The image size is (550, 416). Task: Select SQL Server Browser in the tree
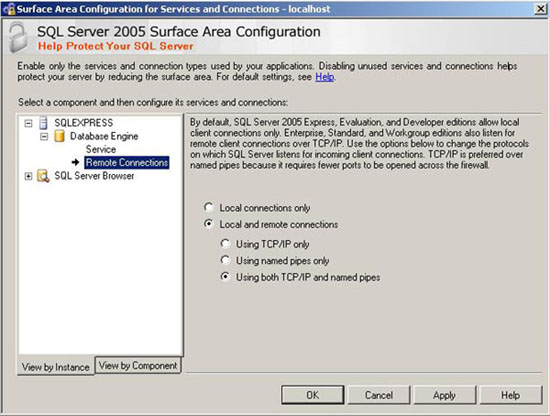[94, 176]
